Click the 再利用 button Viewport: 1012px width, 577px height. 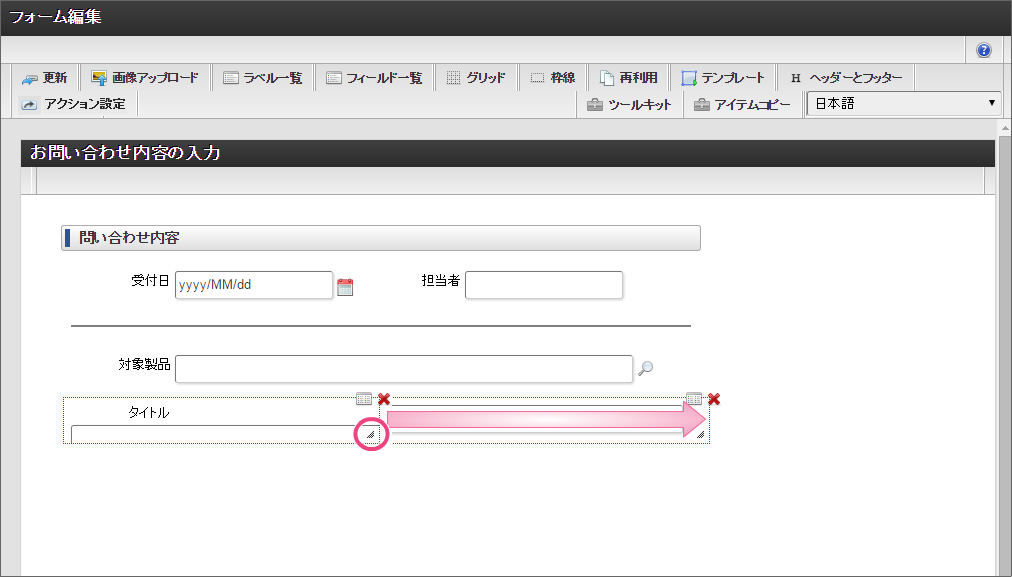click(x=629, y=78)
